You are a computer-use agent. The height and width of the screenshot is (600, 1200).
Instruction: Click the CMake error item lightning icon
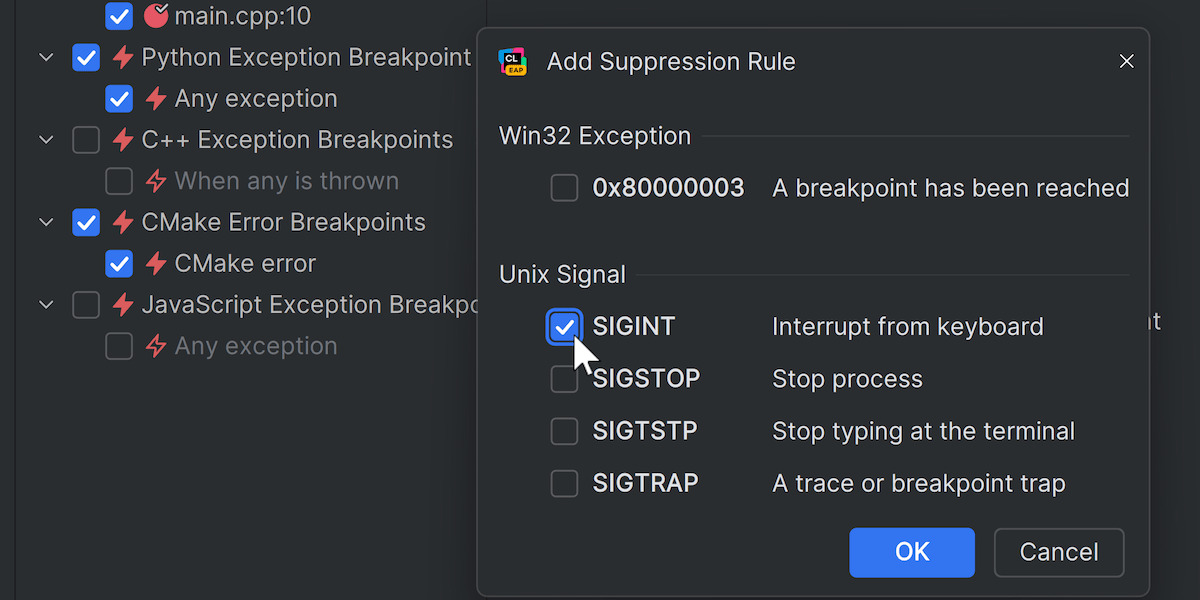click(156, 264)
